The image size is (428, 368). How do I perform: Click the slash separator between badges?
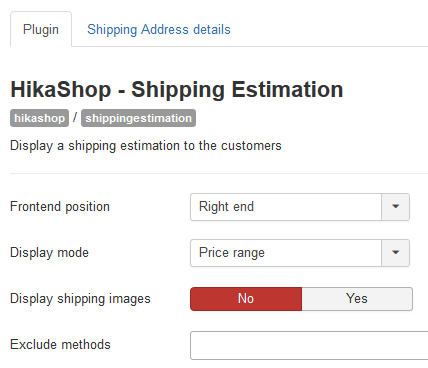75,117
